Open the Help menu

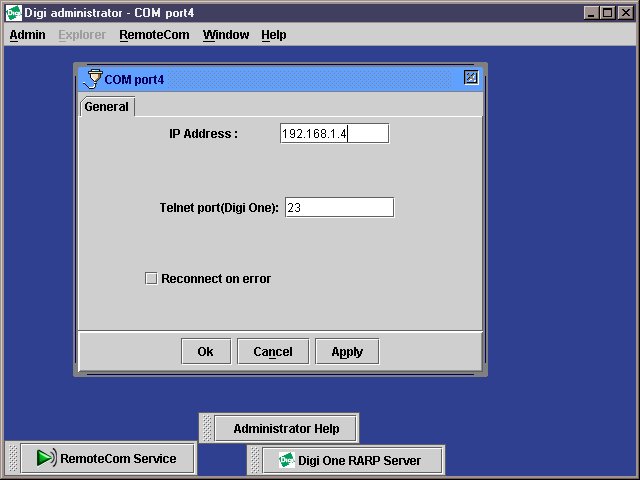click(274, 35)
